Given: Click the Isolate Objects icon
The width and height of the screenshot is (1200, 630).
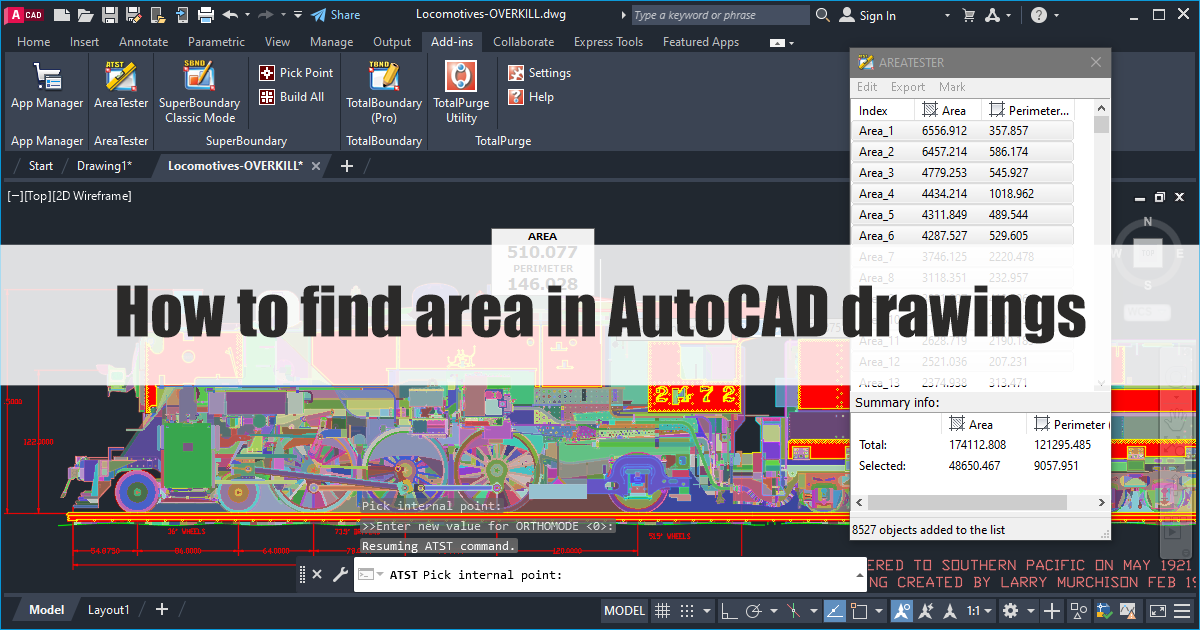Looking at the screenshot, I should tap(1078, 610).
